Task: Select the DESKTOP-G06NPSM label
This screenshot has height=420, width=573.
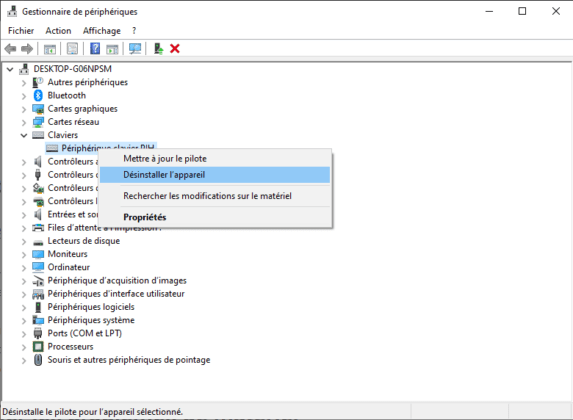Action: click(x=72, y=69)
